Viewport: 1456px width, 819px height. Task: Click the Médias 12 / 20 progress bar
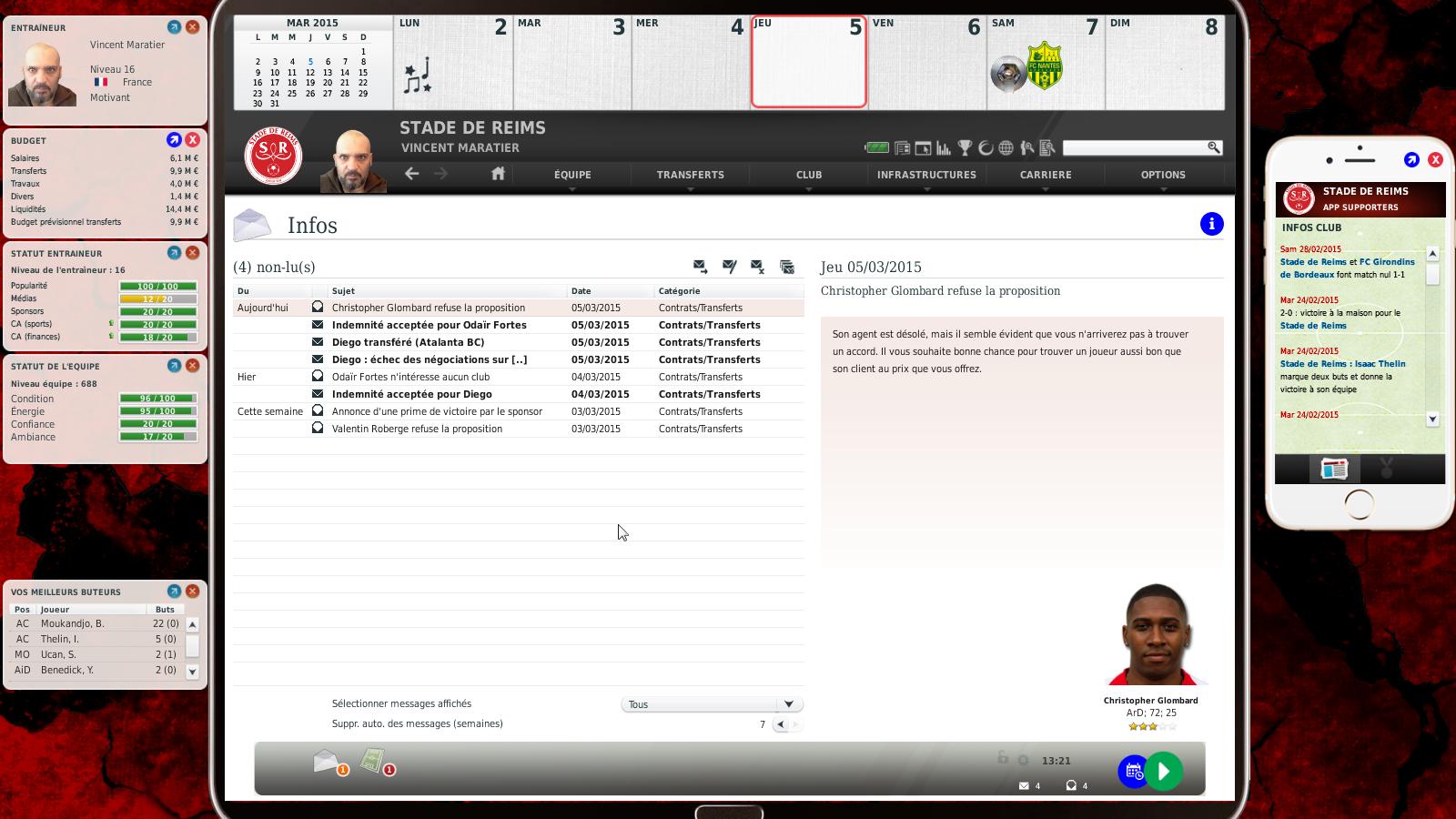pos(157,298)
